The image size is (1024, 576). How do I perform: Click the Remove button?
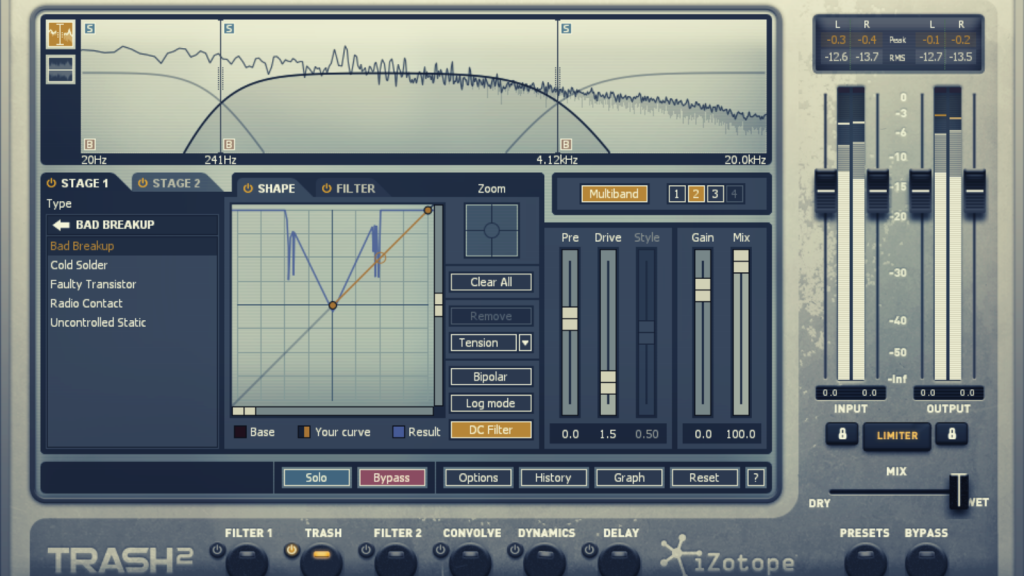click(x=491, y=316)
